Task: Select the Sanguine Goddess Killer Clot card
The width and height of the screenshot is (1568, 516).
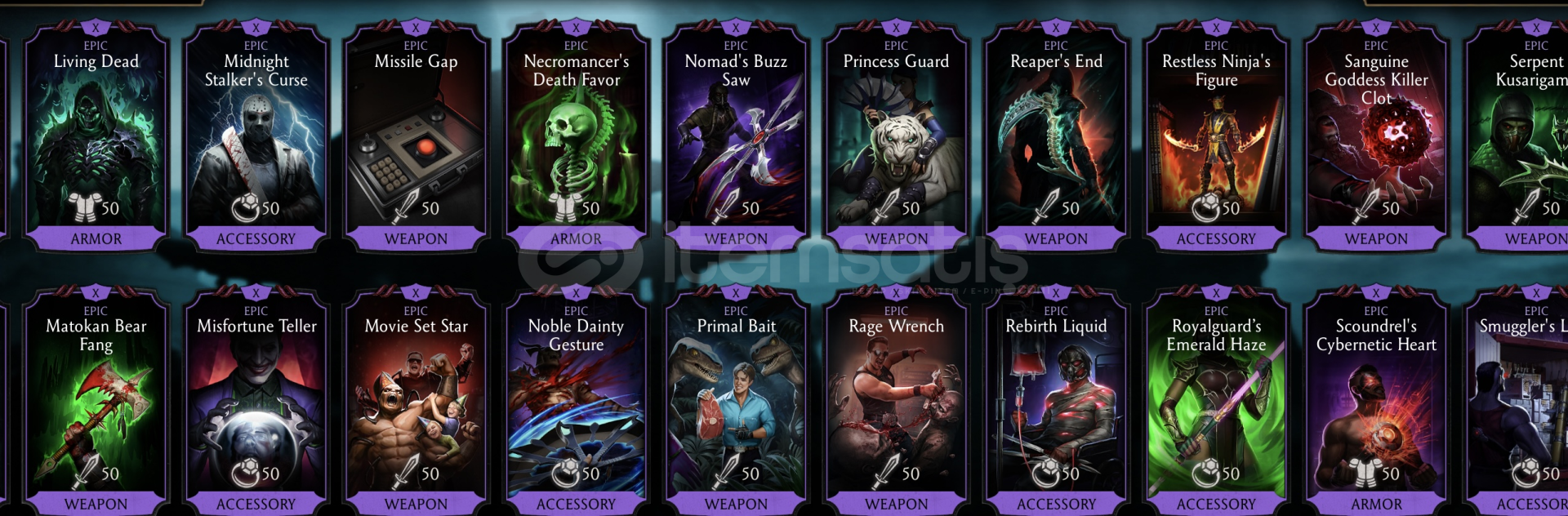Action: coord(1377,136)
